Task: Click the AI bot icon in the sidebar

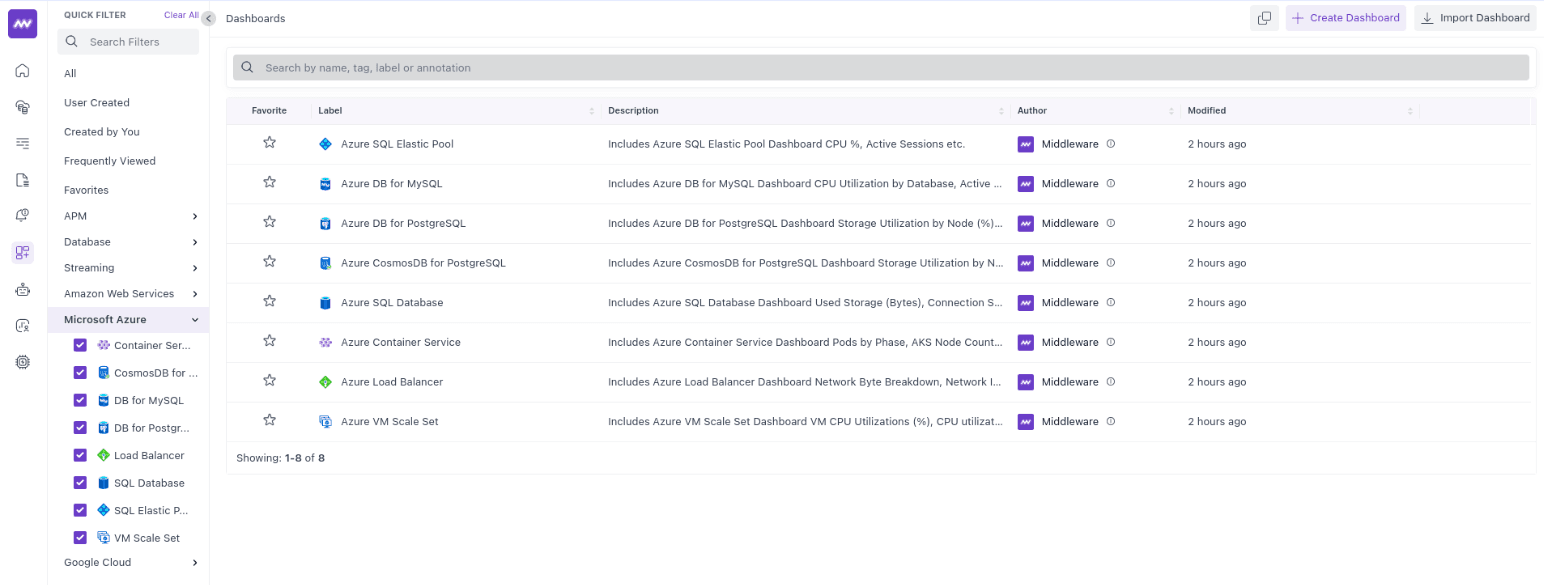Action: [x=22, y=290]
